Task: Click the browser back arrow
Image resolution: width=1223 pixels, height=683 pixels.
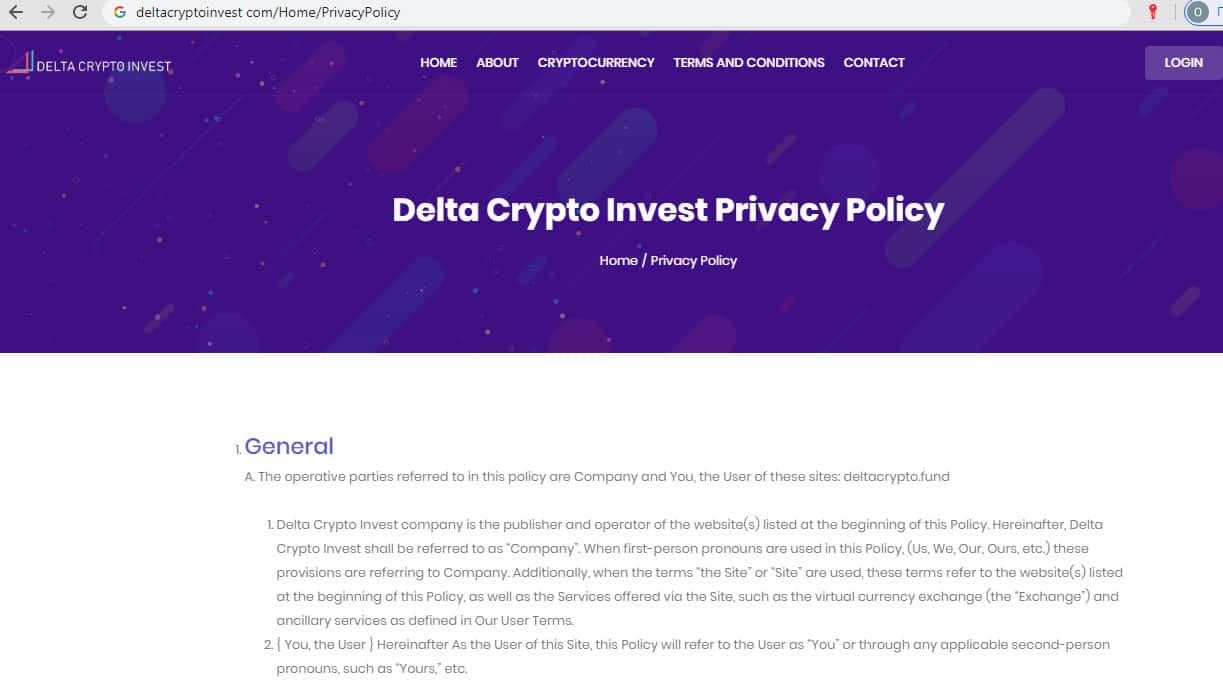Action: pyautogui.click(x=16, y=13)
